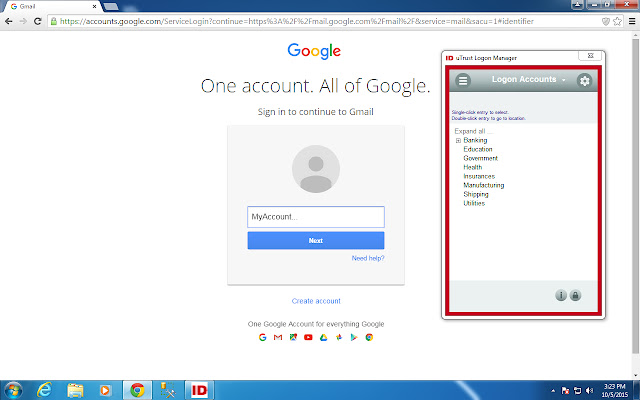The image size is (640, 400).
Task: Reload the page with the refresh icon
Action: pos(38,21)
